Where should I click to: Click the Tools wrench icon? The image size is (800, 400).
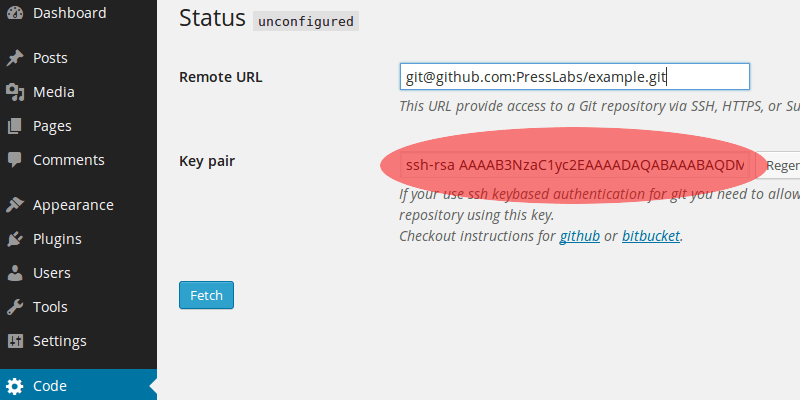coord(15,307)
